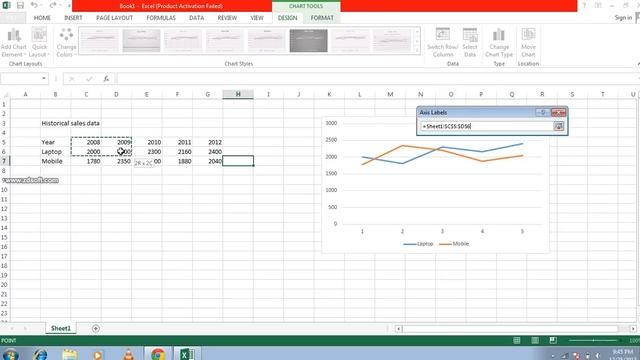Click the Change Chart Type icon
This screenshot has width=640, height=360.
[499, 43]
